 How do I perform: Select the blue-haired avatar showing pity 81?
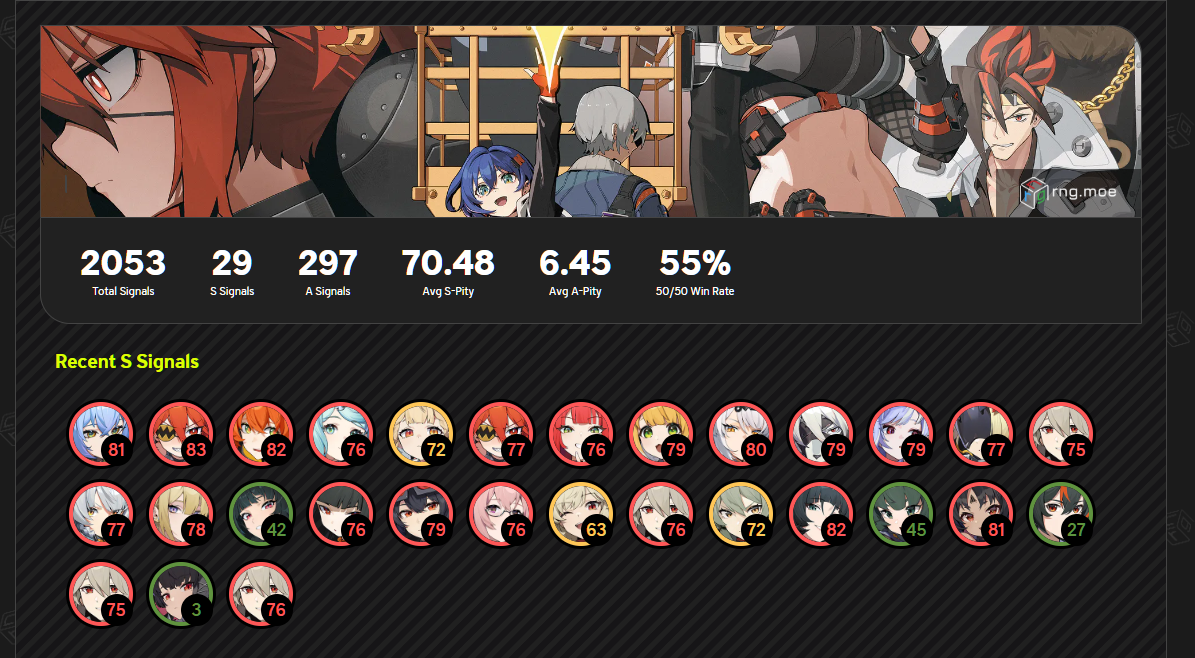[101, 435]
